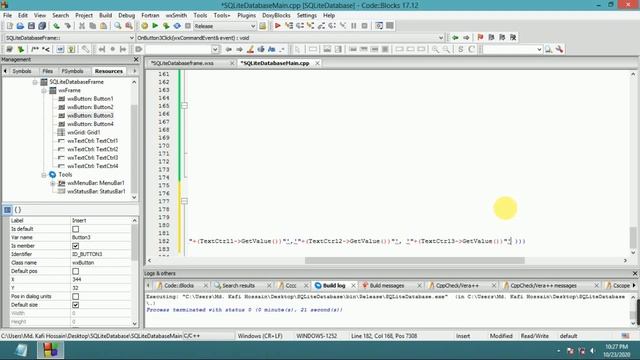Click the Rebuild icon

point(177,26)
